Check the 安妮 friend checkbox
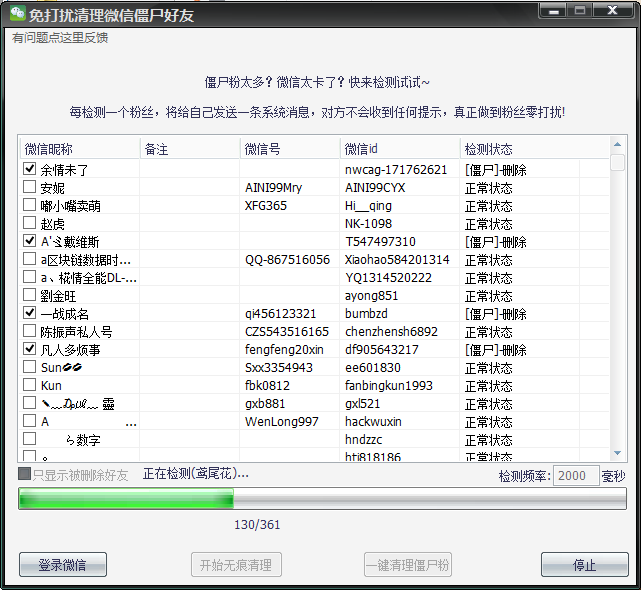Screen dimensions: 641x590 pos(30,188)
